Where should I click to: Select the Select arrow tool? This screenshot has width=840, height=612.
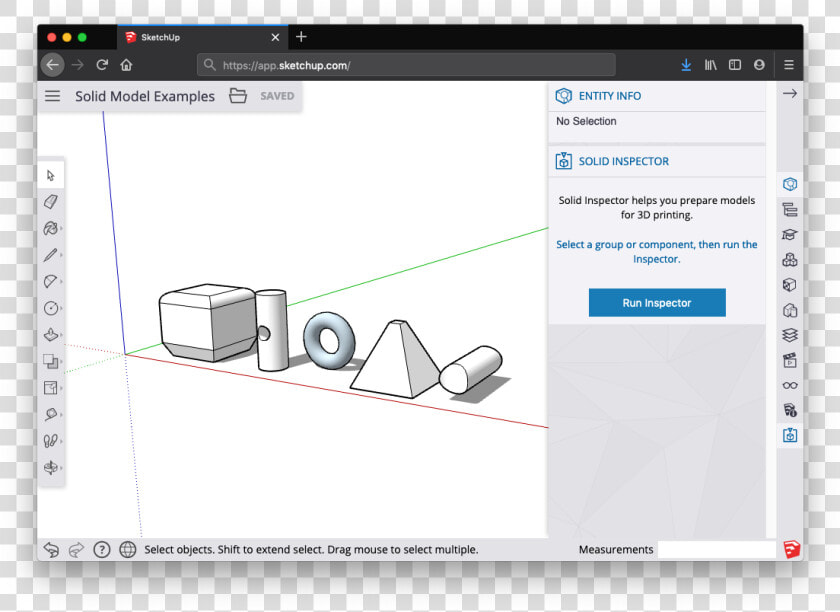pos(51,175)
